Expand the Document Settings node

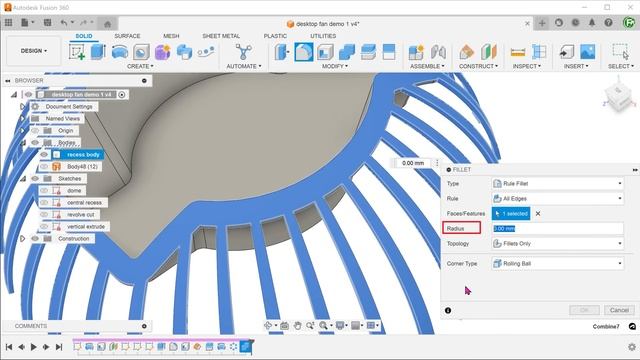click(22, 107)
